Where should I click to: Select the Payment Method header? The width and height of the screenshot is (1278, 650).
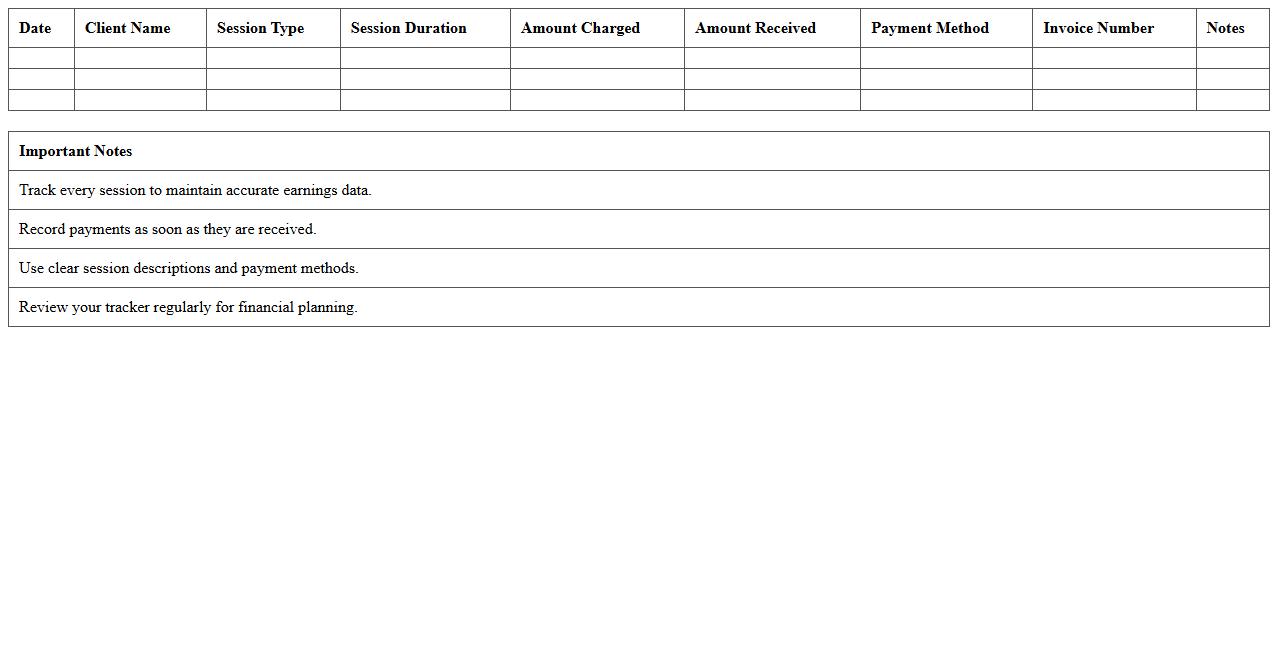coord(929,28)
